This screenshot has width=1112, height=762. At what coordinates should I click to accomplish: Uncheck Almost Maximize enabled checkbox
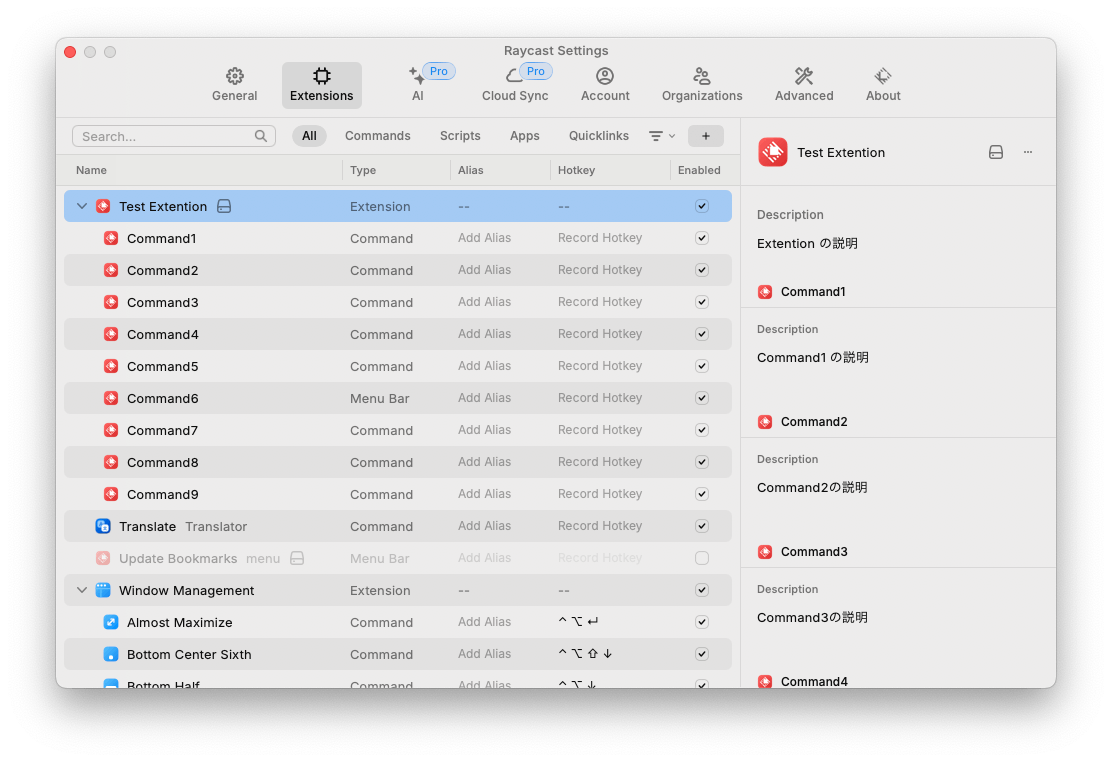pyautogui.click(x=701, y=622)
